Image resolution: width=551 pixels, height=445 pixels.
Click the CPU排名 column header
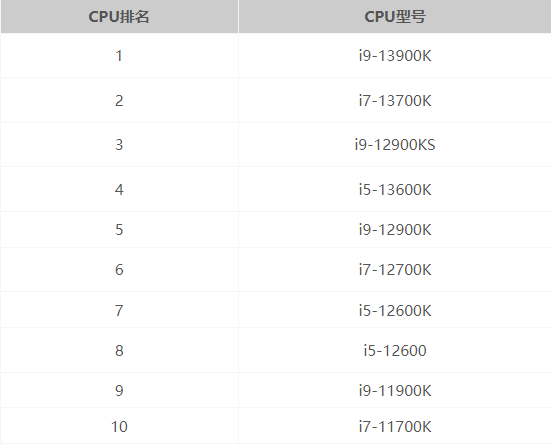pyautogui.click(x=119, y=17)
